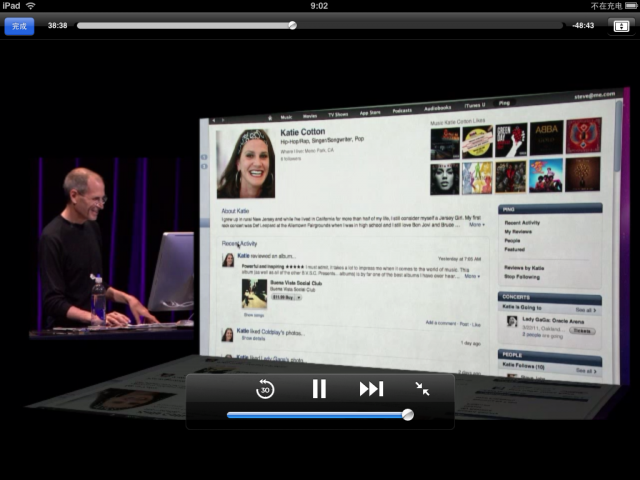This screenshot has height=480, width=640.
Task: Tap the battery icon in the status bar
Action: click(x=631, y=6)
